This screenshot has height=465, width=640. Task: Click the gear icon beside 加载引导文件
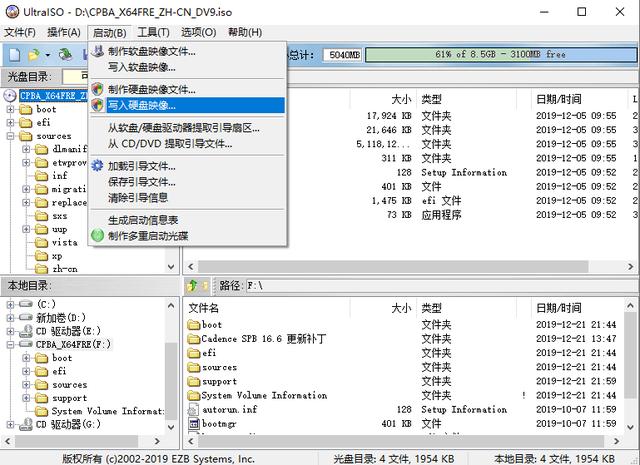pyautogui.click(x=97, y=166)
